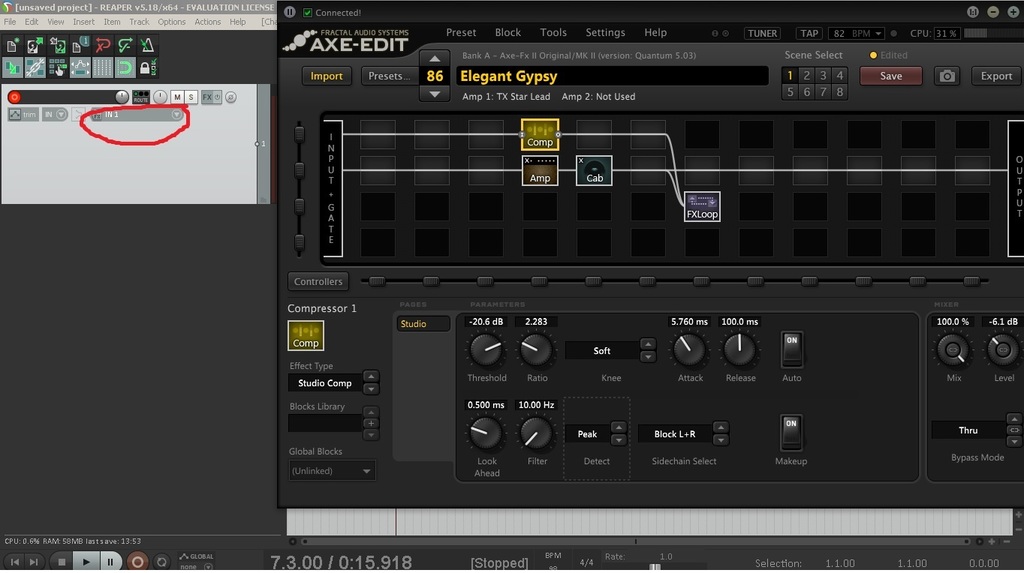This screenshot has height=573, width=1024.
Task: Toggle REAPER's grid lines icon
Action: (103, 67)
